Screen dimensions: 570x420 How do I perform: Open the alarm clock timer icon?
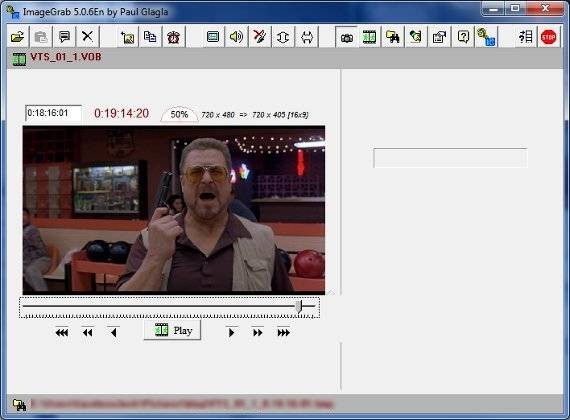coord(173,37)
